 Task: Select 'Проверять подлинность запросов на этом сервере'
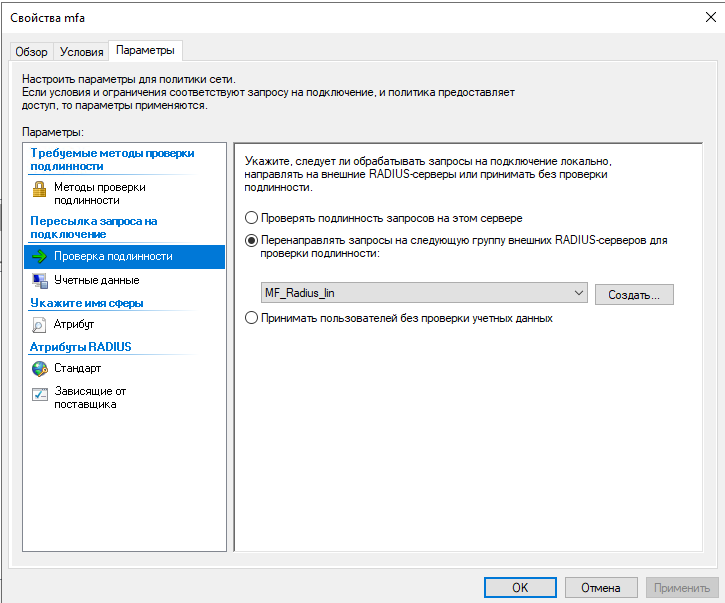tap(251, 217)
